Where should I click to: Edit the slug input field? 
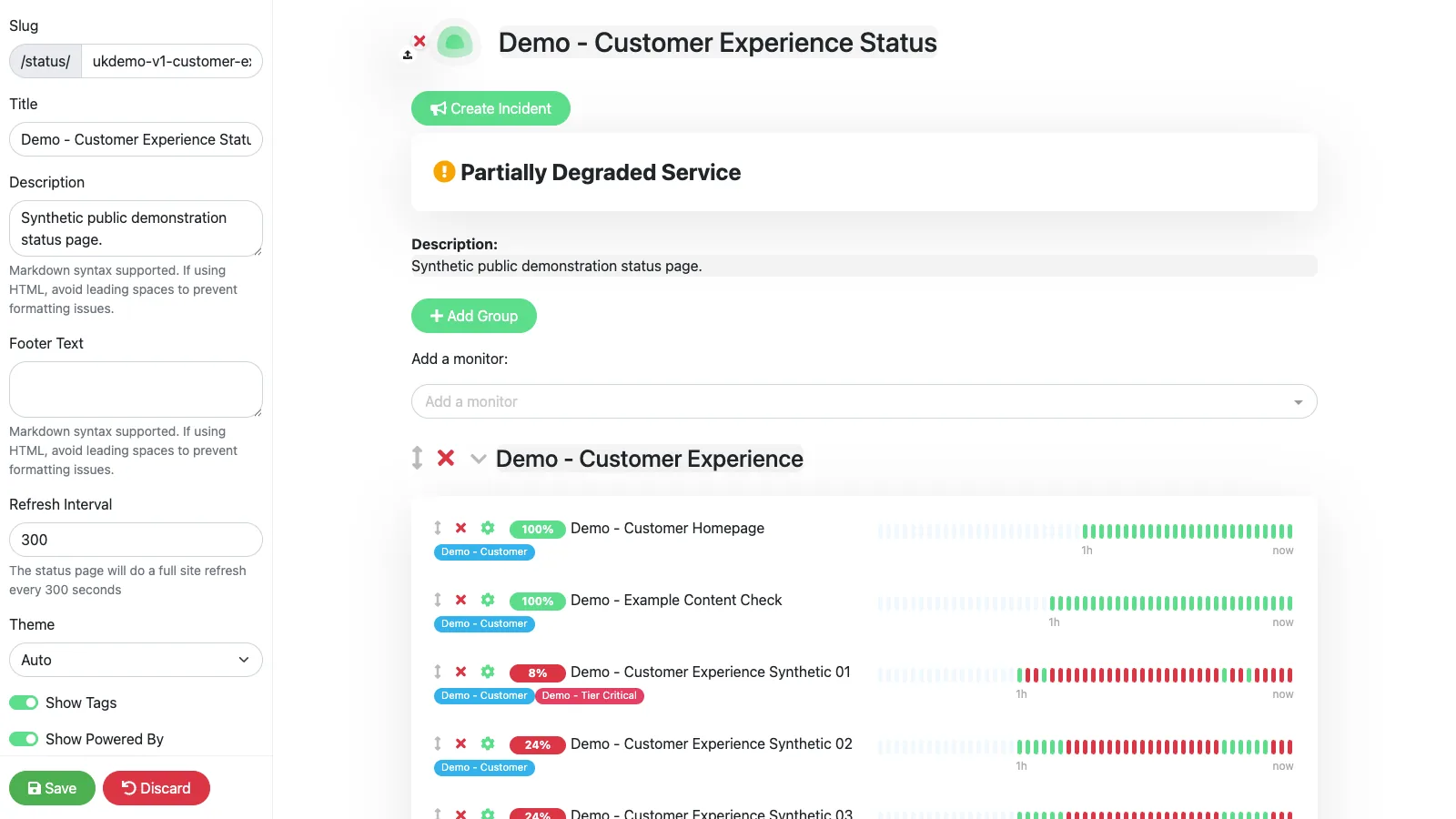pos(172,61)
